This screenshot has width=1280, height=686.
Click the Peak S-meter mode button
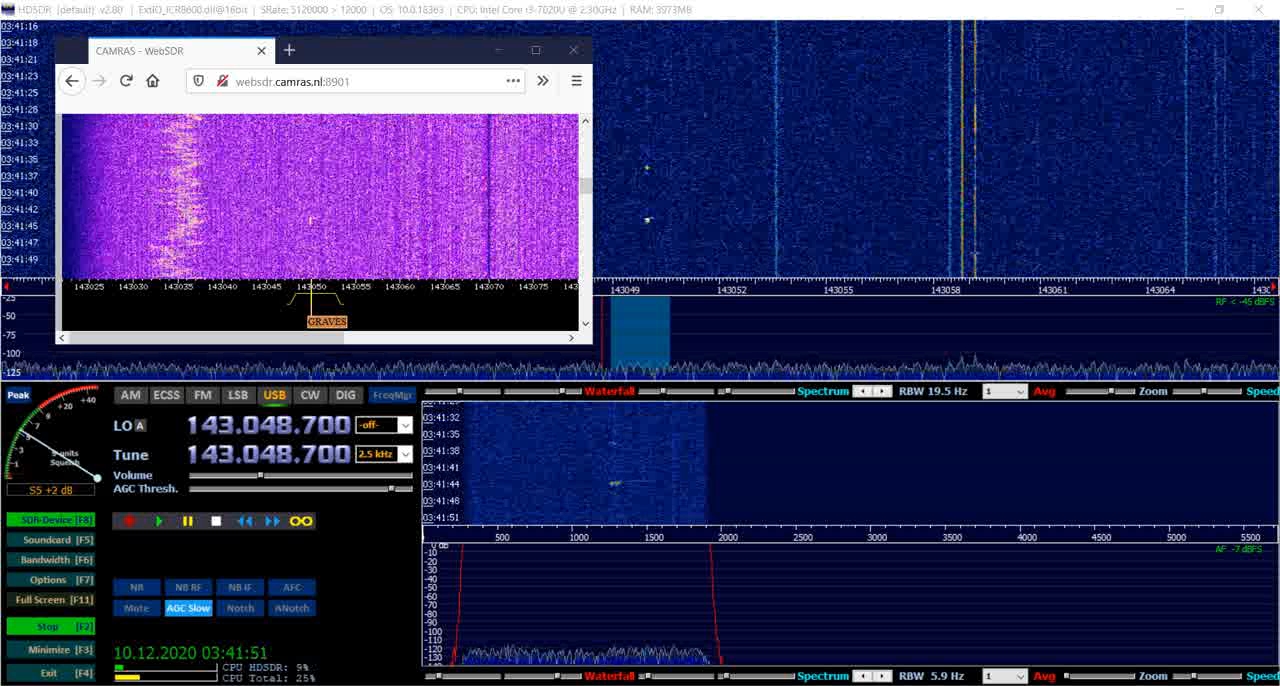point(18,395)
